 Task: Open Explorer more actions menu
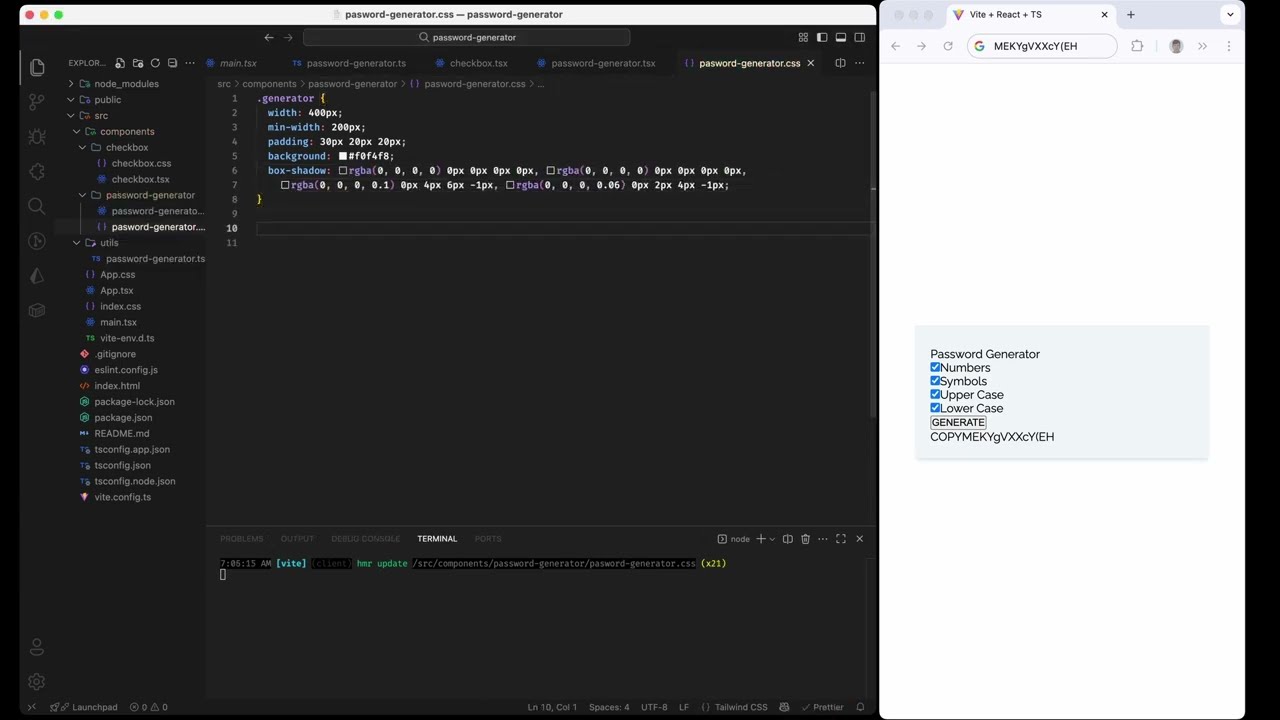tap(190, 63)
